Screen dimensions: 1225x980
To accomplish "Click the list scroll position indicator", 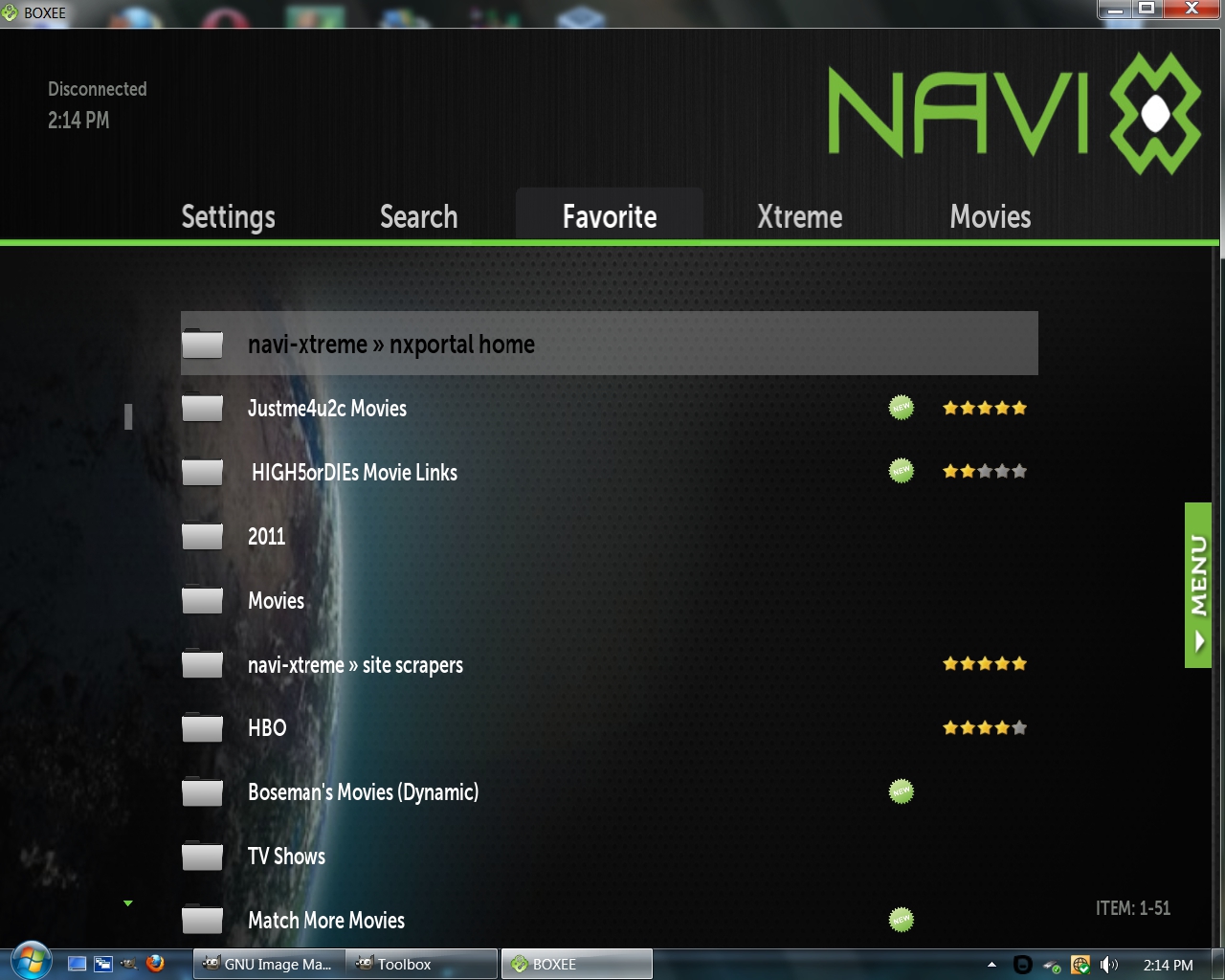I will click(x=128, y=416).
